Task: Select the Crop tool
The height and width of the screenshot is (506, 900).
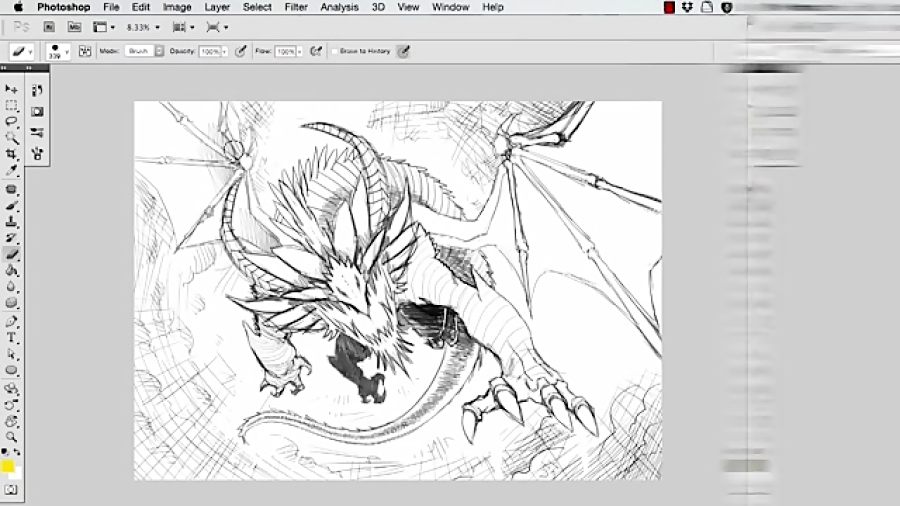Action: tap(11, 154)
